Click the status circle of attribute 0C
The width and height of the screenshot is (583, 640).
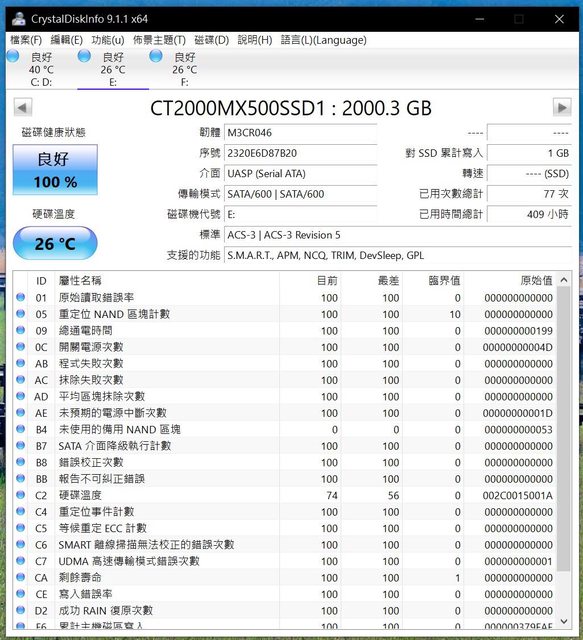pyautogui.click(x=20, y=347)
